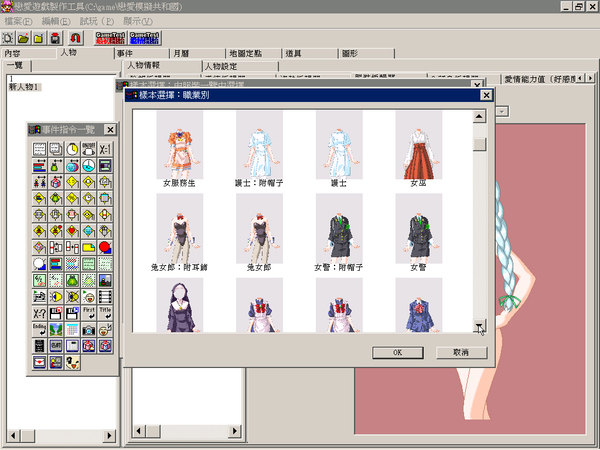Select the clock timer event command icon
This screenshot has width=600, height=450.
pyautogui.click(x=72, y=149)
